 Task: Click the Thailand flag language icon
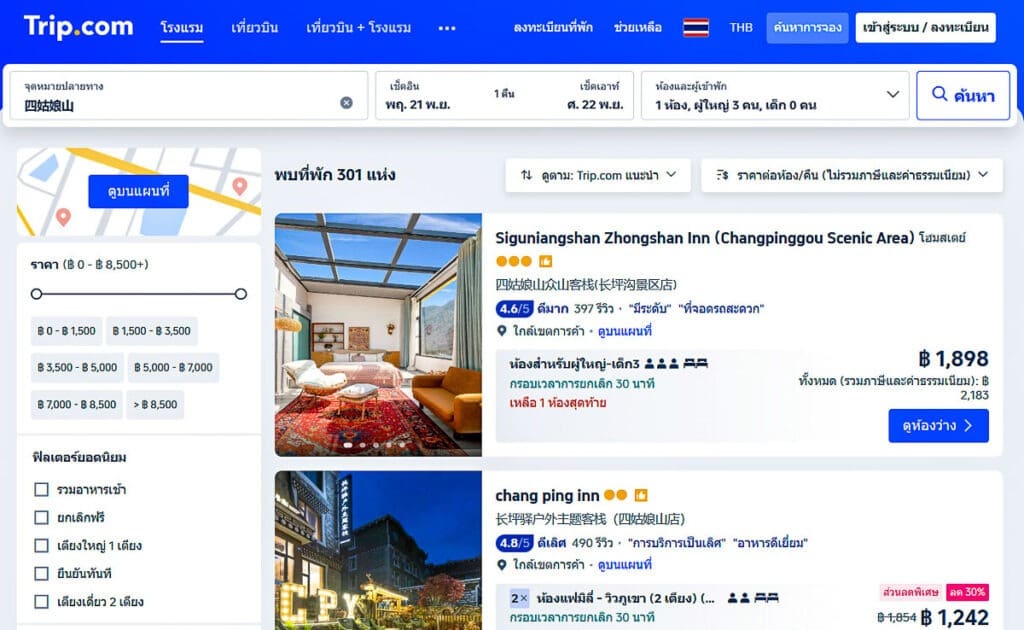[696, 27]
